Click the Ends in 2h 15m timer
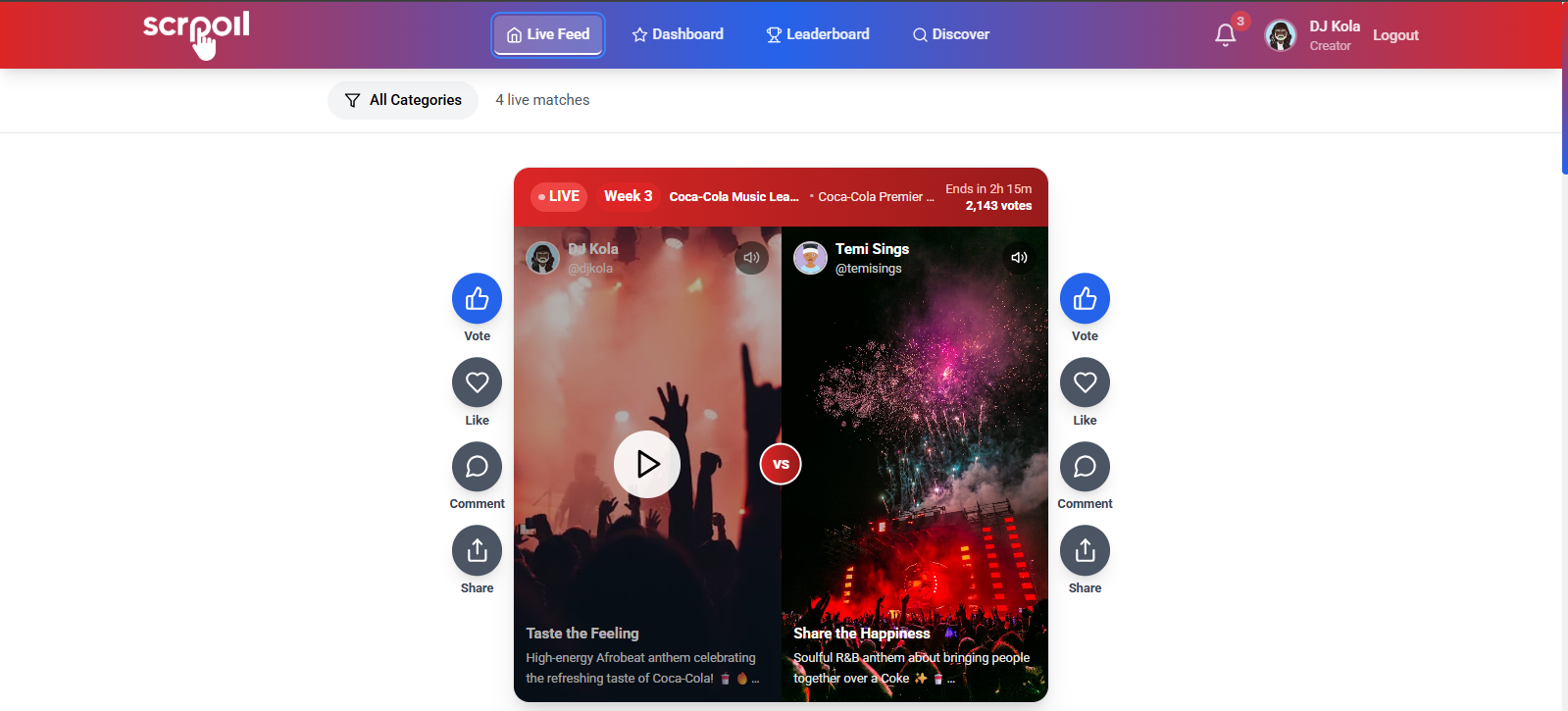 988,189
